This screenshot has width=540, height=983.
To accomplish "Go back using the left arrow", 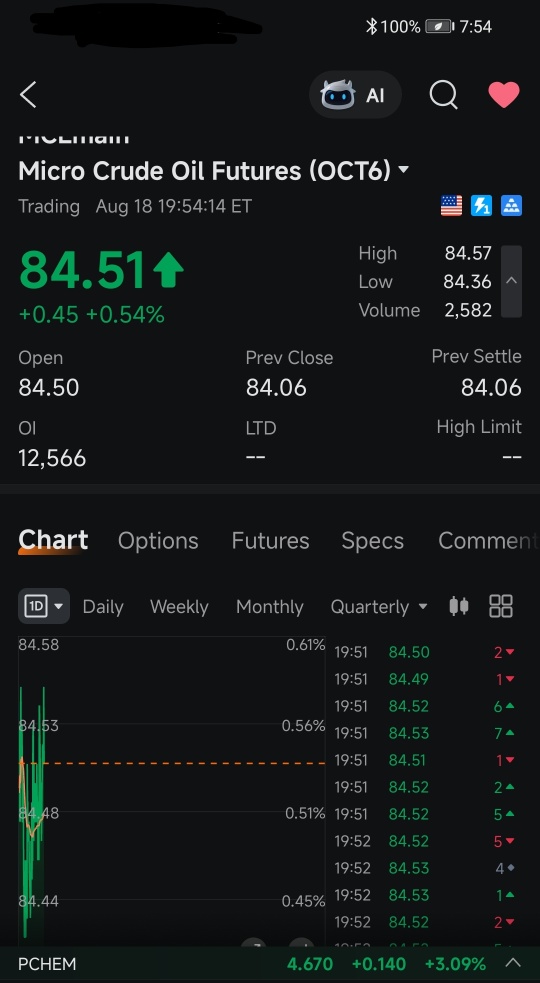I will 28,95.
